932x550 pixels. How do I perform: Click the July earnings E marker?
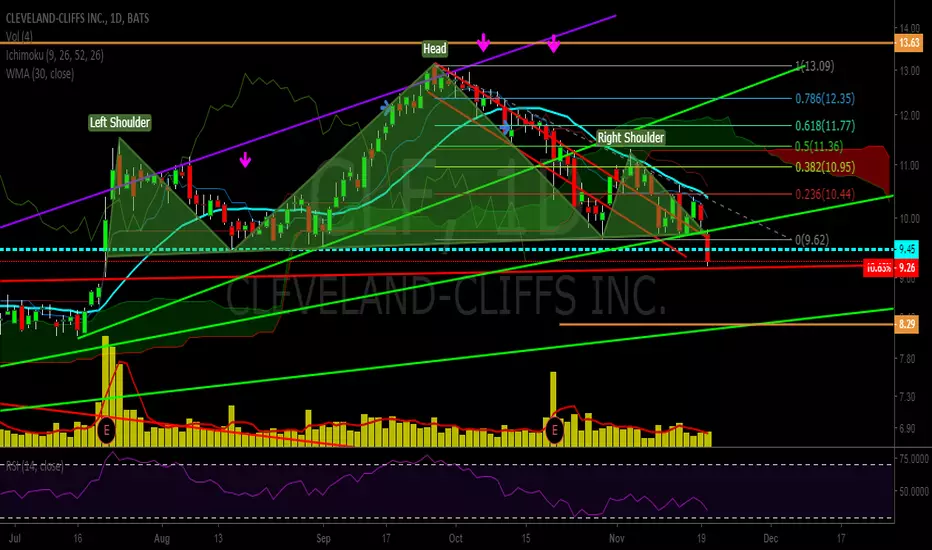(106, 430)
